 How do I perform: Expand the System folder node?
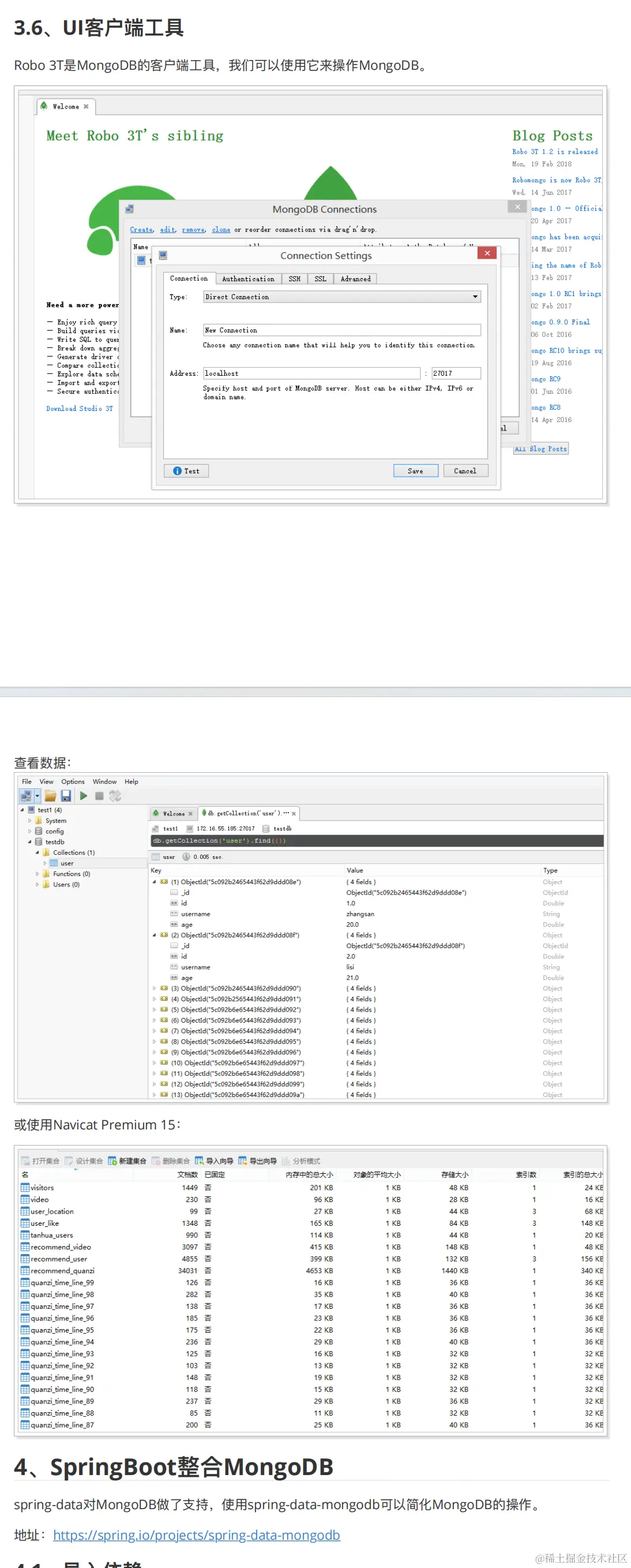tap(29, 821)
